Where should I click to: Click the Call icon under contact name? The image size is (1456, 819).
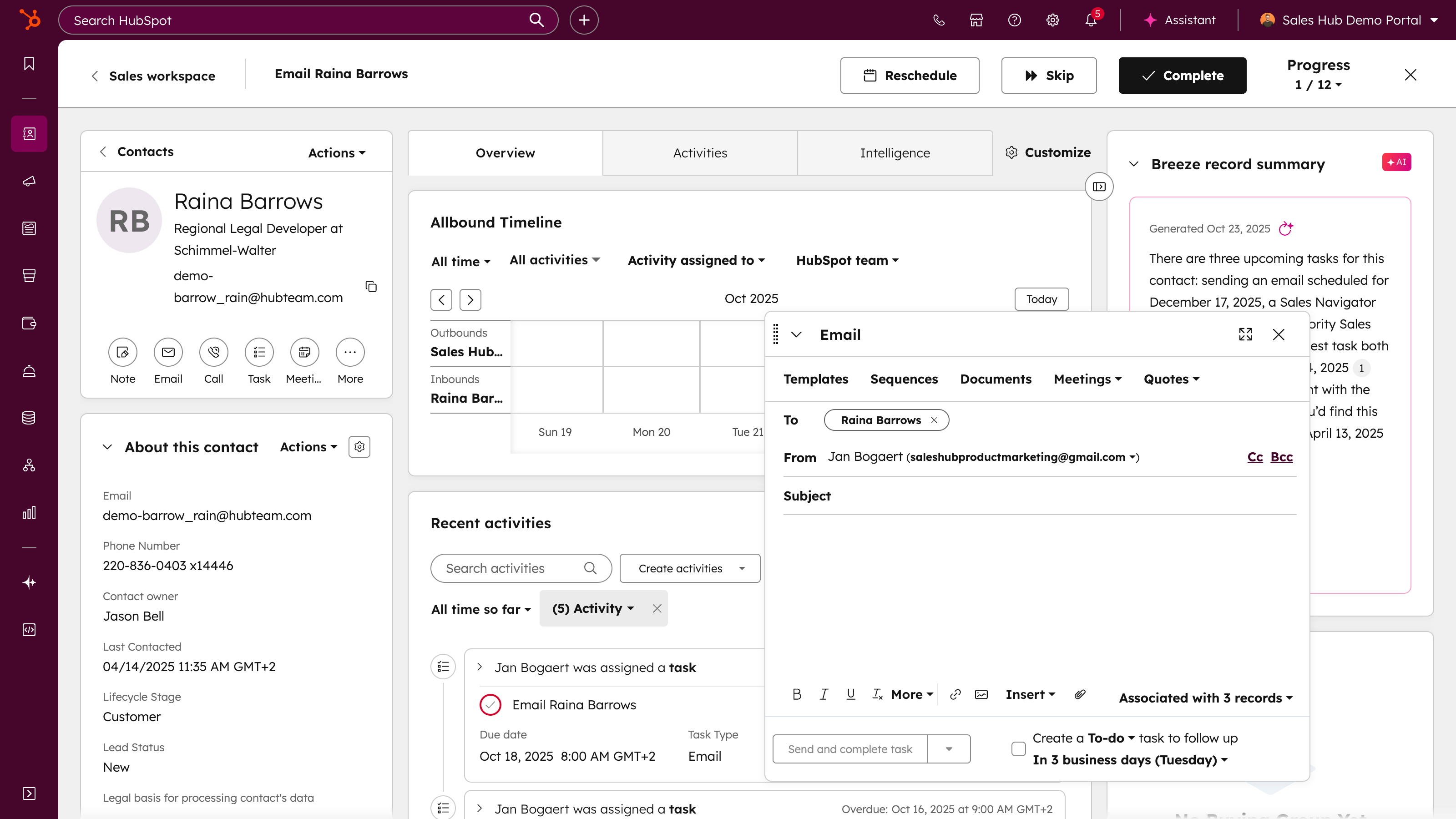pyautogui.click(x=214, y=352)
